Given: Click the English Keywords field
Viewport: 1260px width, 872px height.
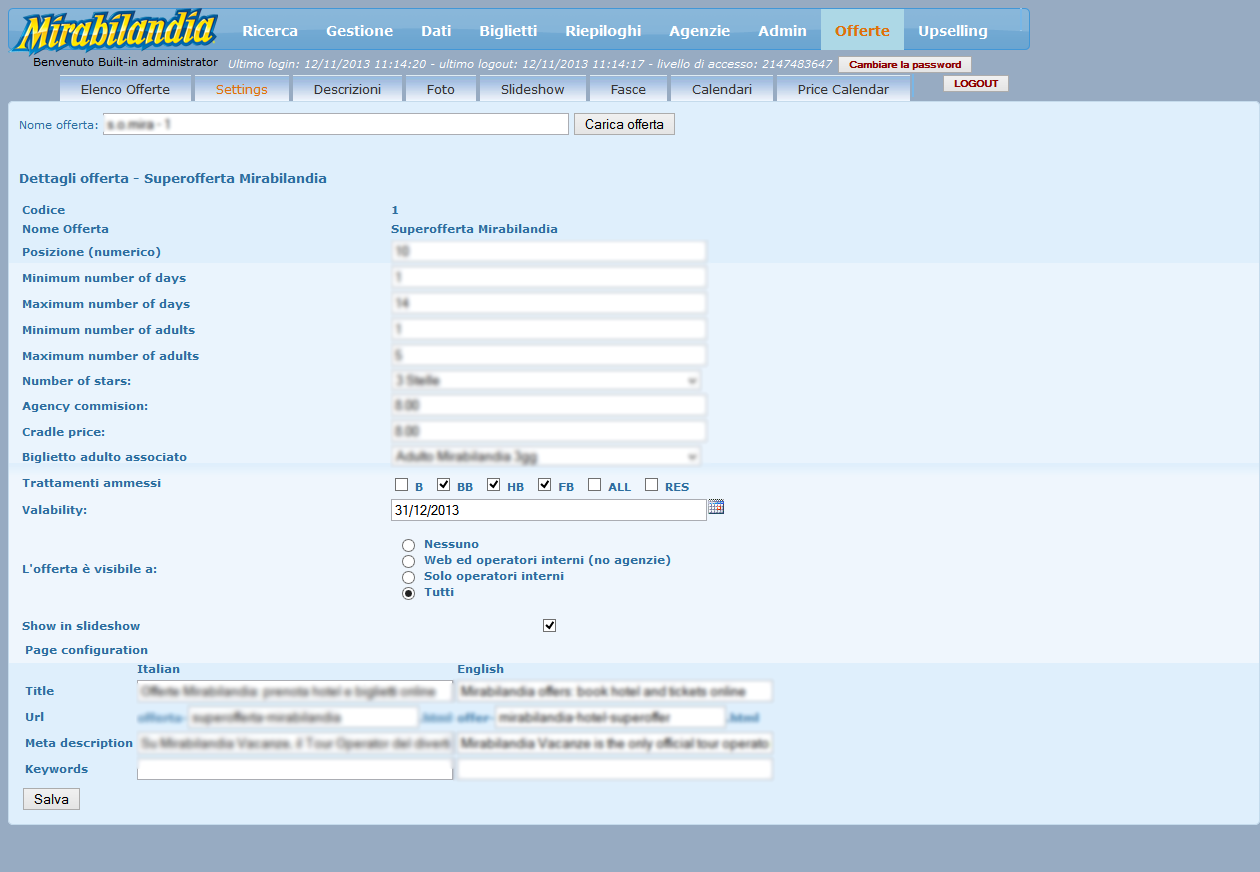Looking at the screenshot, I should pyautogui.click(x=615, y=769).
